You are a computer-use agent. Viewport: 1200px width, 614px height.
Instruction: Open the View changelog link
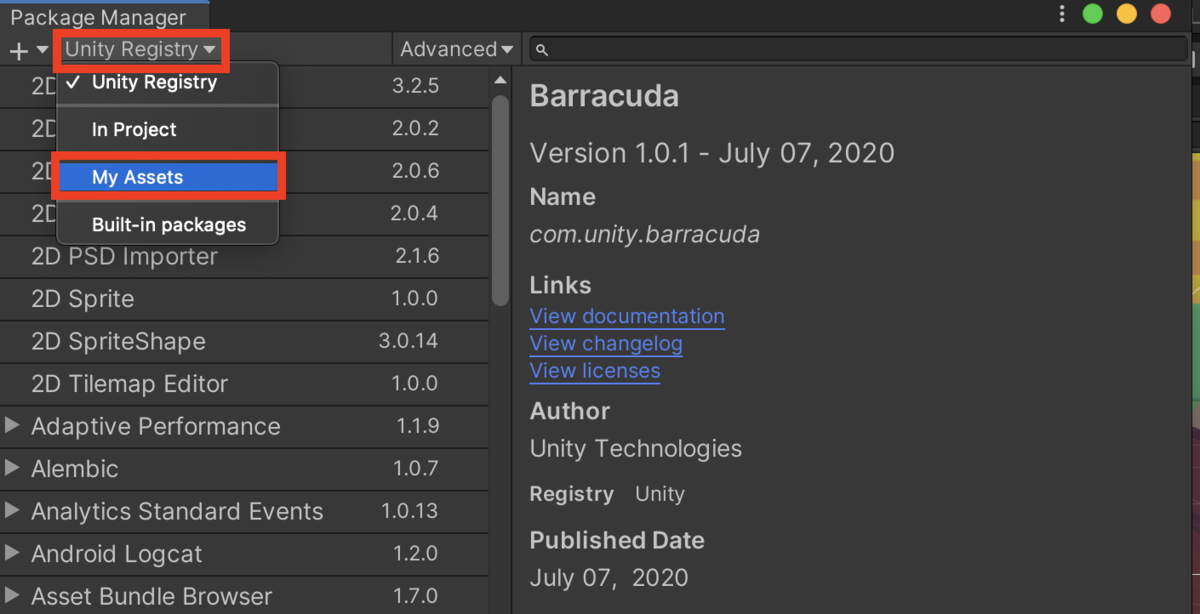tap(606, 344)
